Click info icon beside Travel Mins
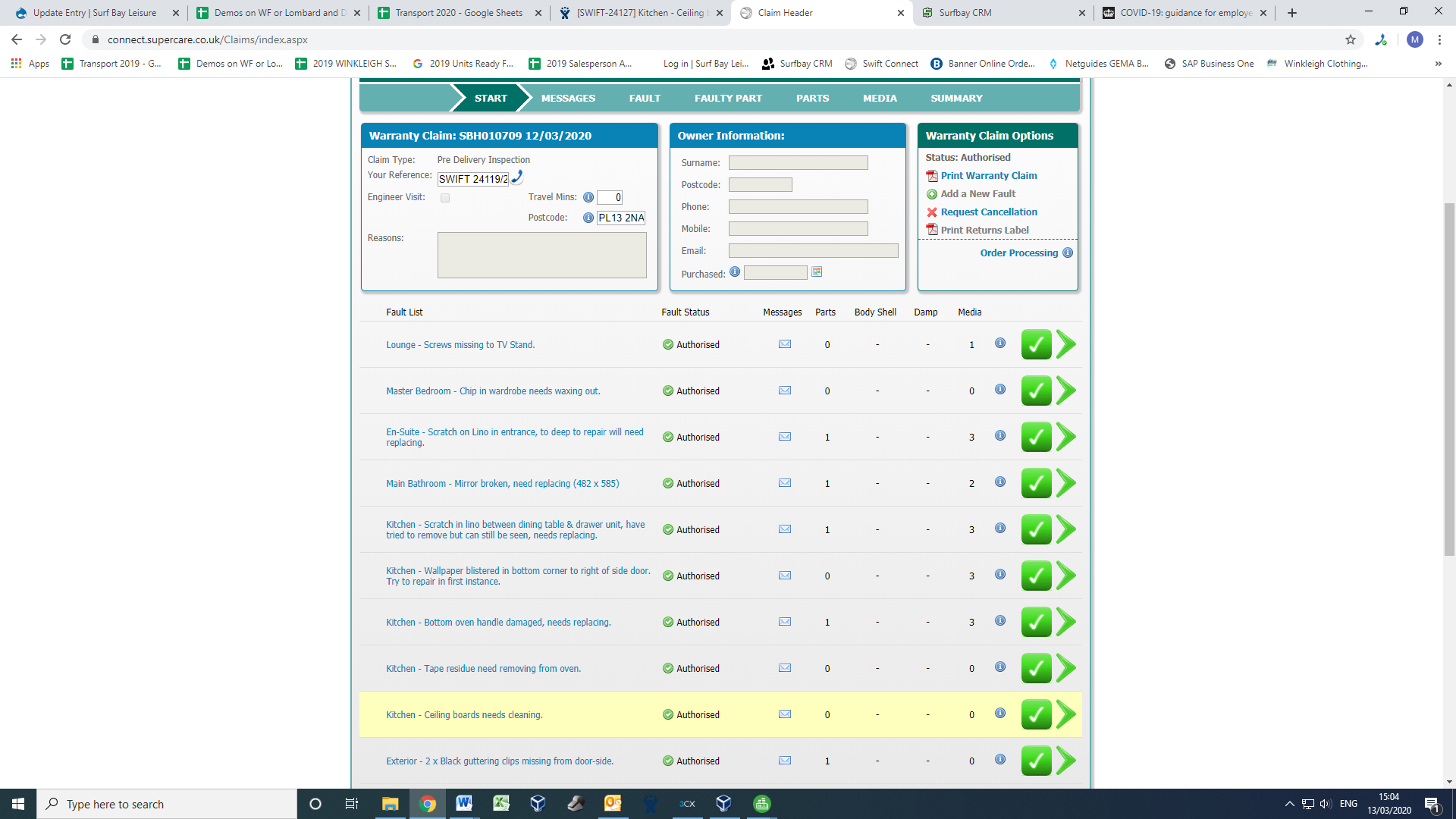The width and height of the screenshot is (1456, 819). click(x=588, y=197)
